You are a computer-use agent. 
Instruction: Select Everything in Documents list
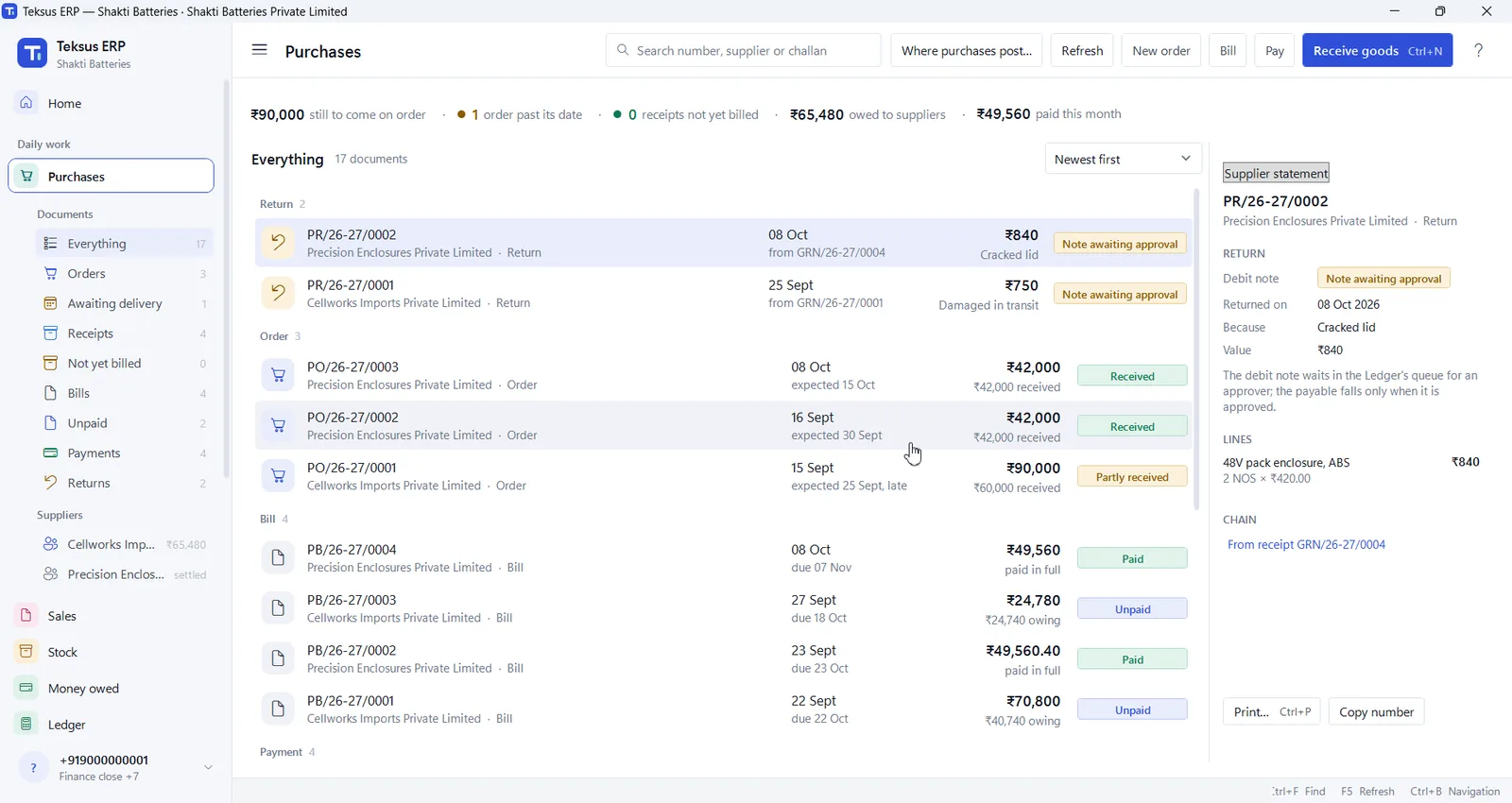tap(125, 244)
